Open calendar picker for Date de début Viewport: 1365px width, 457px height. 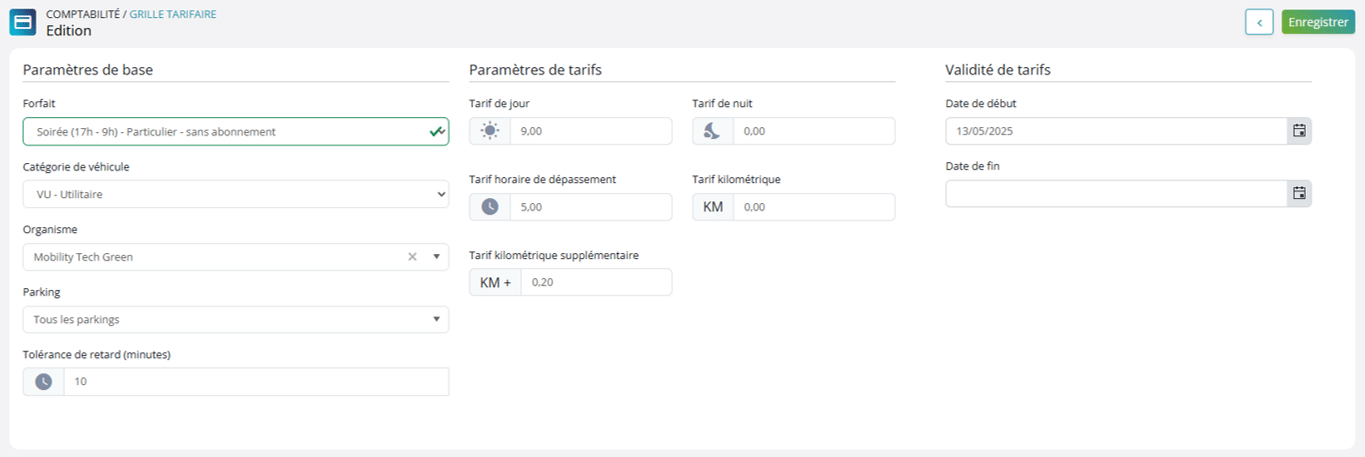[1299, 131]
